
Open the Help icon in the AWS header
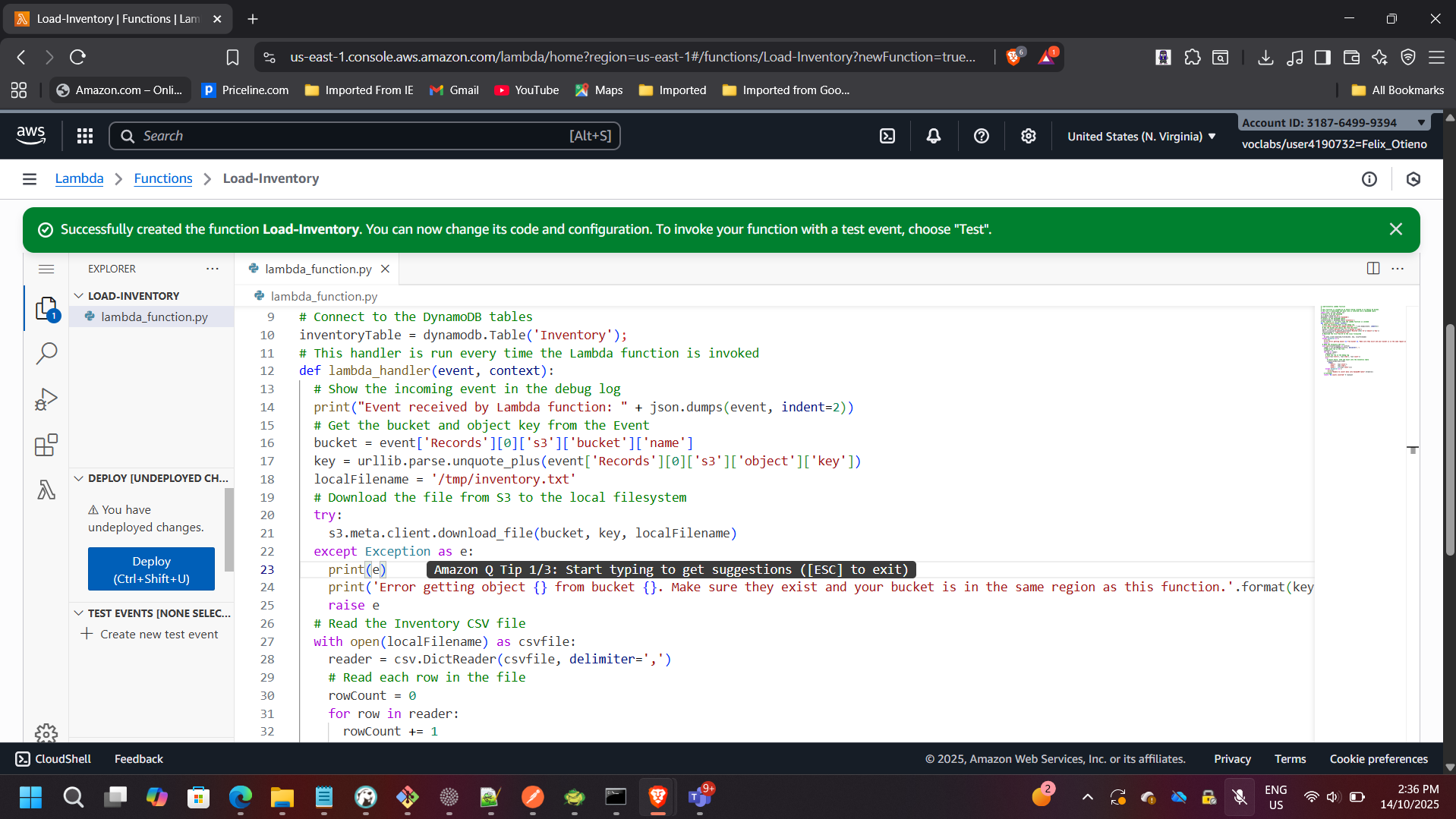coord(981,135)
